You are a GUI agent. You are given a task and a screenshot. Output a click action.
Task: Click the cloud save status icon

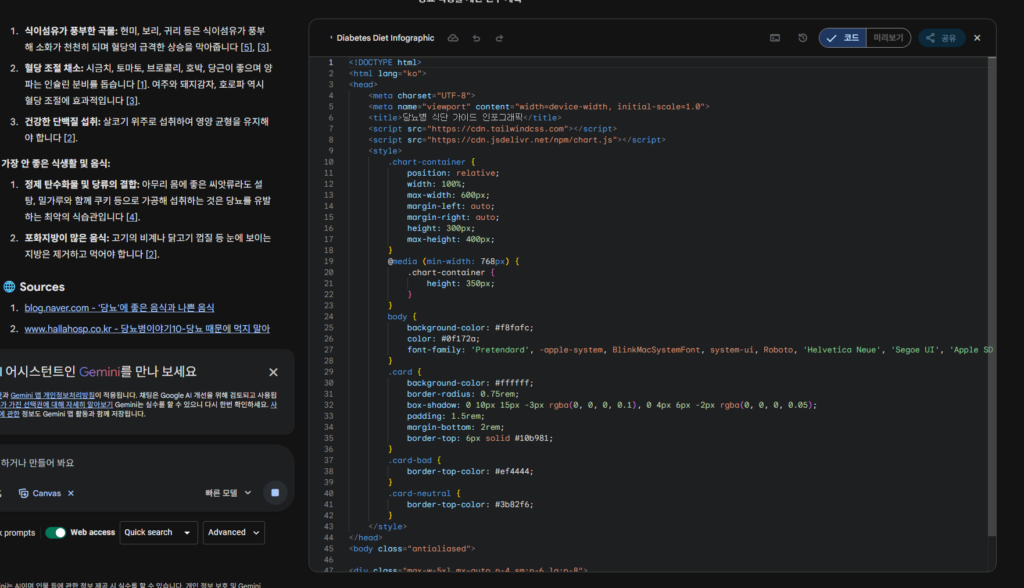pos(453,38)
